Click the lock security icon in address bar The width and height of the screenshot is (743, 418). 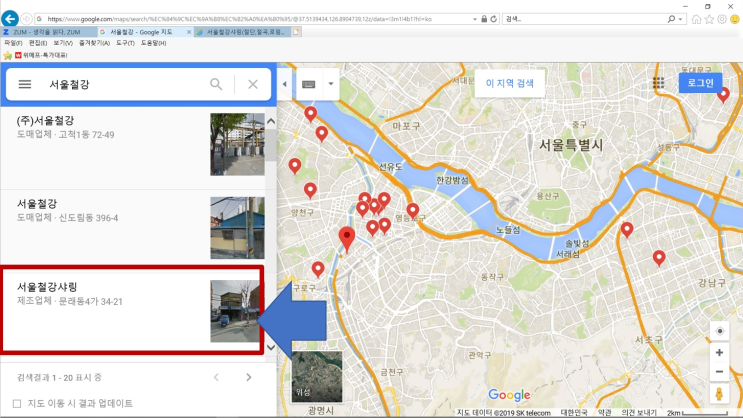484,19
